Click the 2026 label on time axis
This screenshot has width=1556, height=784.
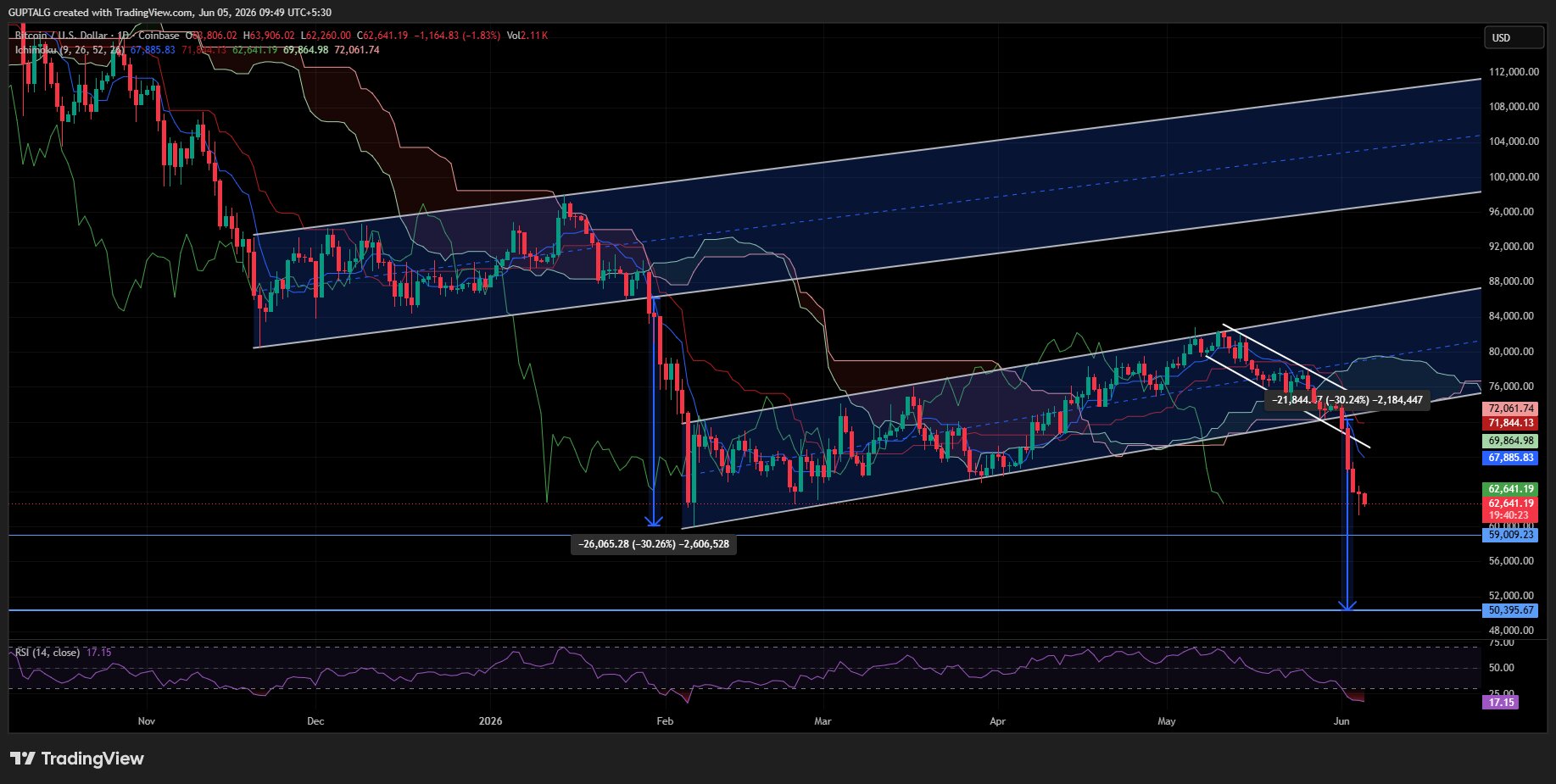click(490, 721)
